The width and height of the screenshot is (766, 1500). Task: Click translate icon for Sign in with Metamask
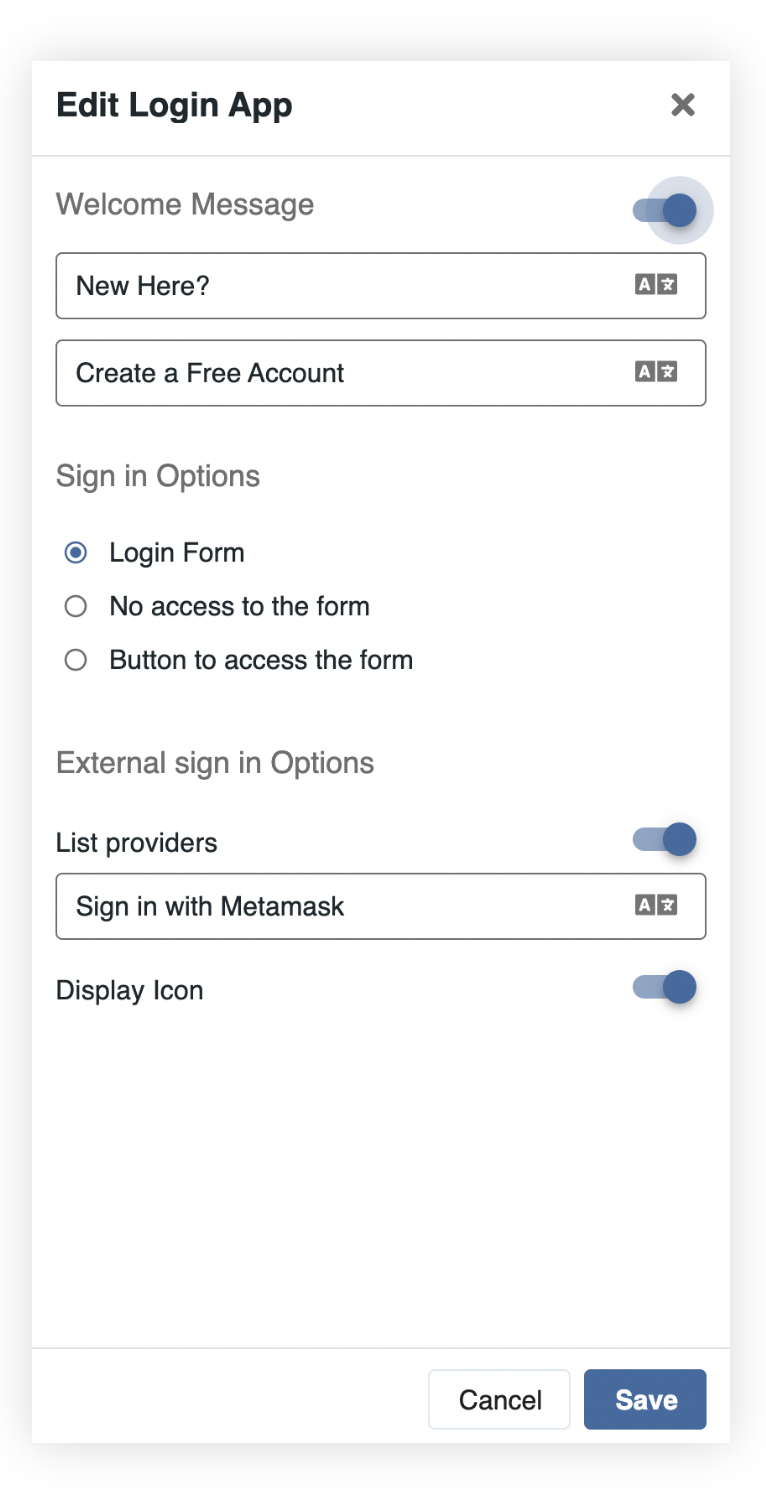pos(656,906)
